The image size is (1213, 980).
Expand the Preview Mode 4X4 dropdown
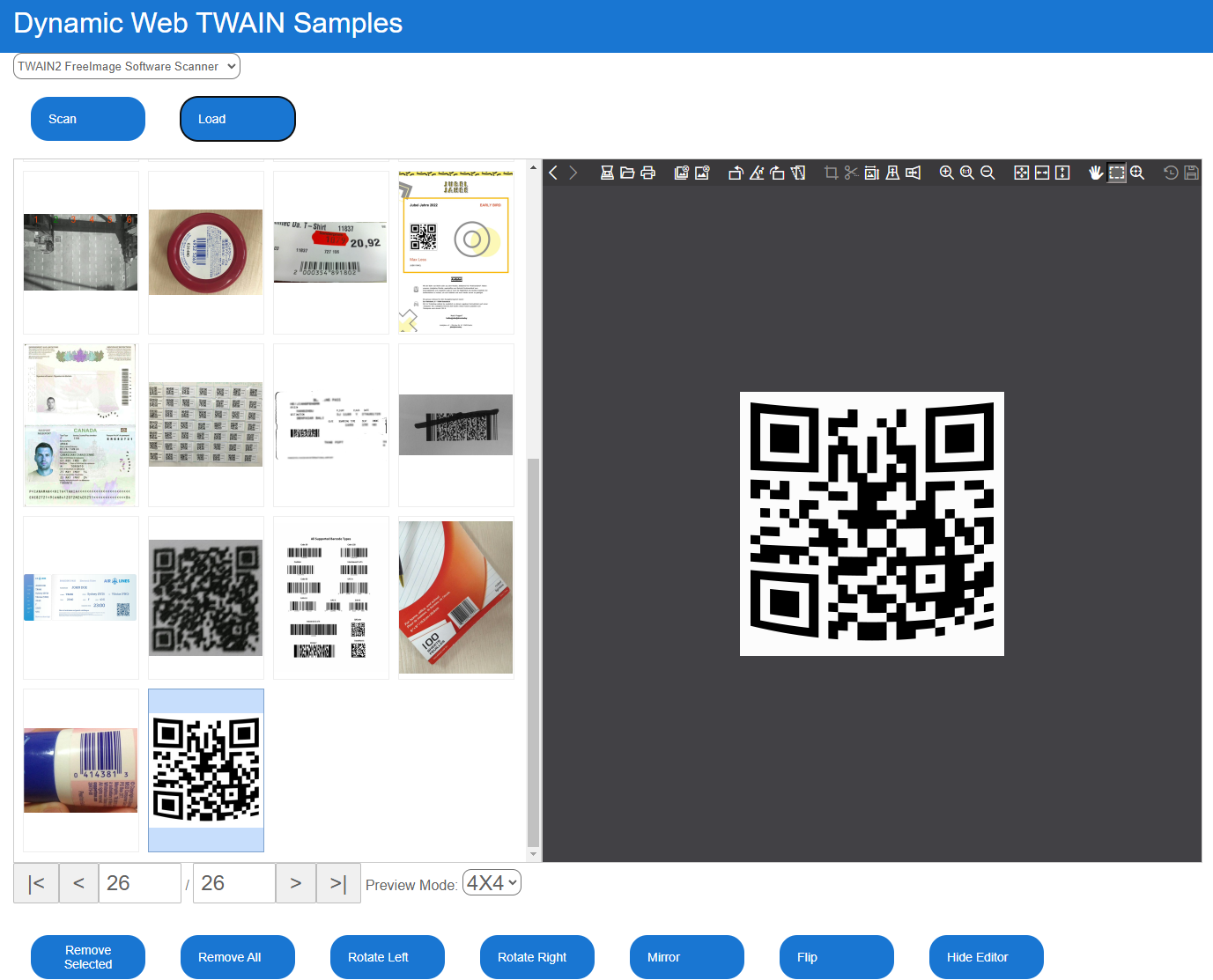[492, 883]
